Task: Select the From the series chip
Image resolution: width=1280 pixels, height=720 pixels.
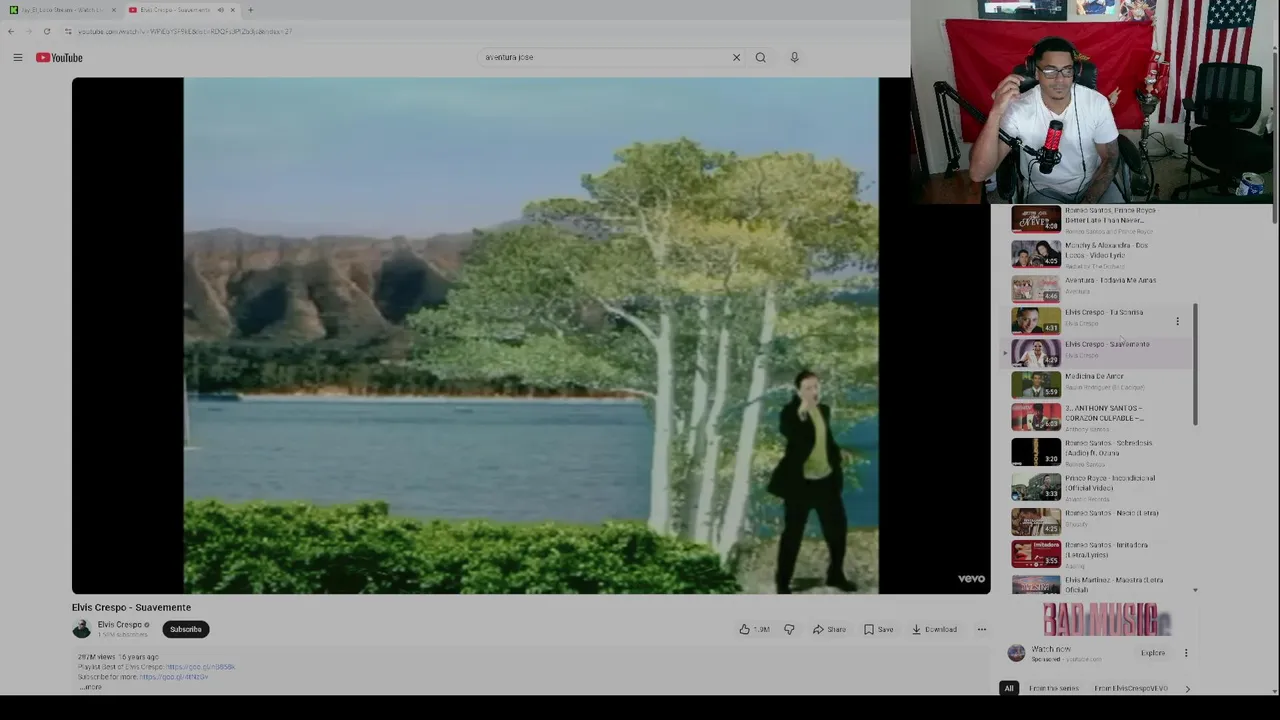Action: pyautogui.click(x=1054, y=688)
